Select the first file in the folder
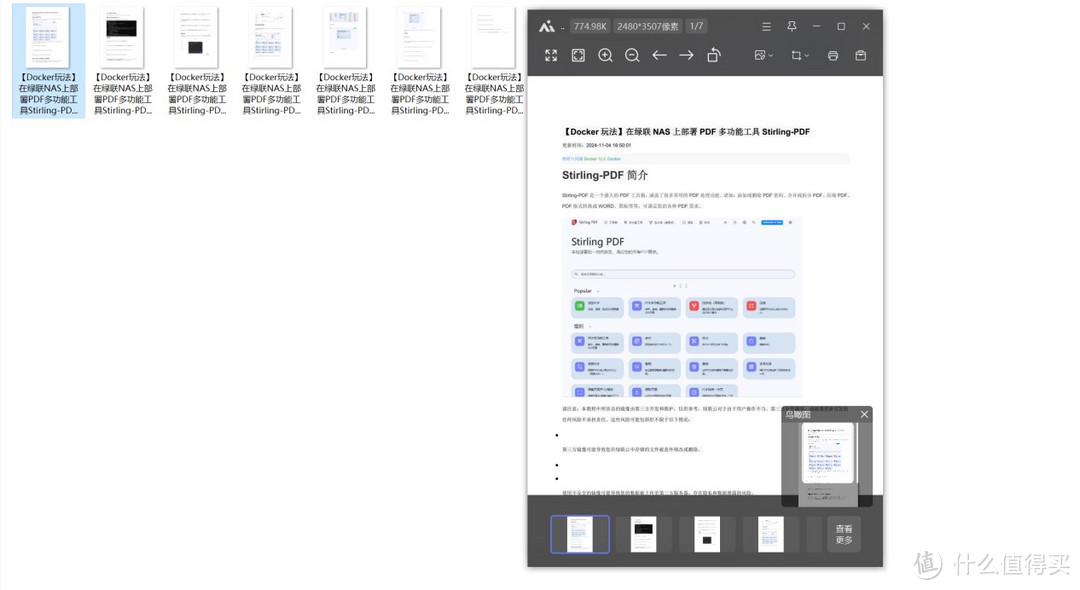 pos(48,61)
